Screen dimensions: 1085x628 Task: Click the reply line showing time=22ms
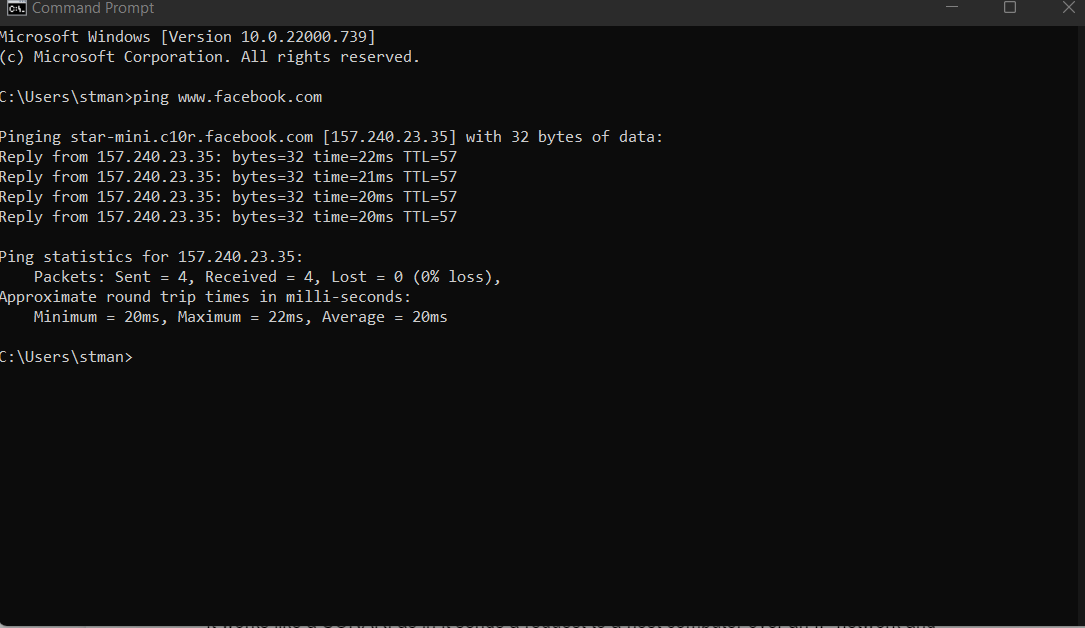pyautogui.click(x=228, y=157)
